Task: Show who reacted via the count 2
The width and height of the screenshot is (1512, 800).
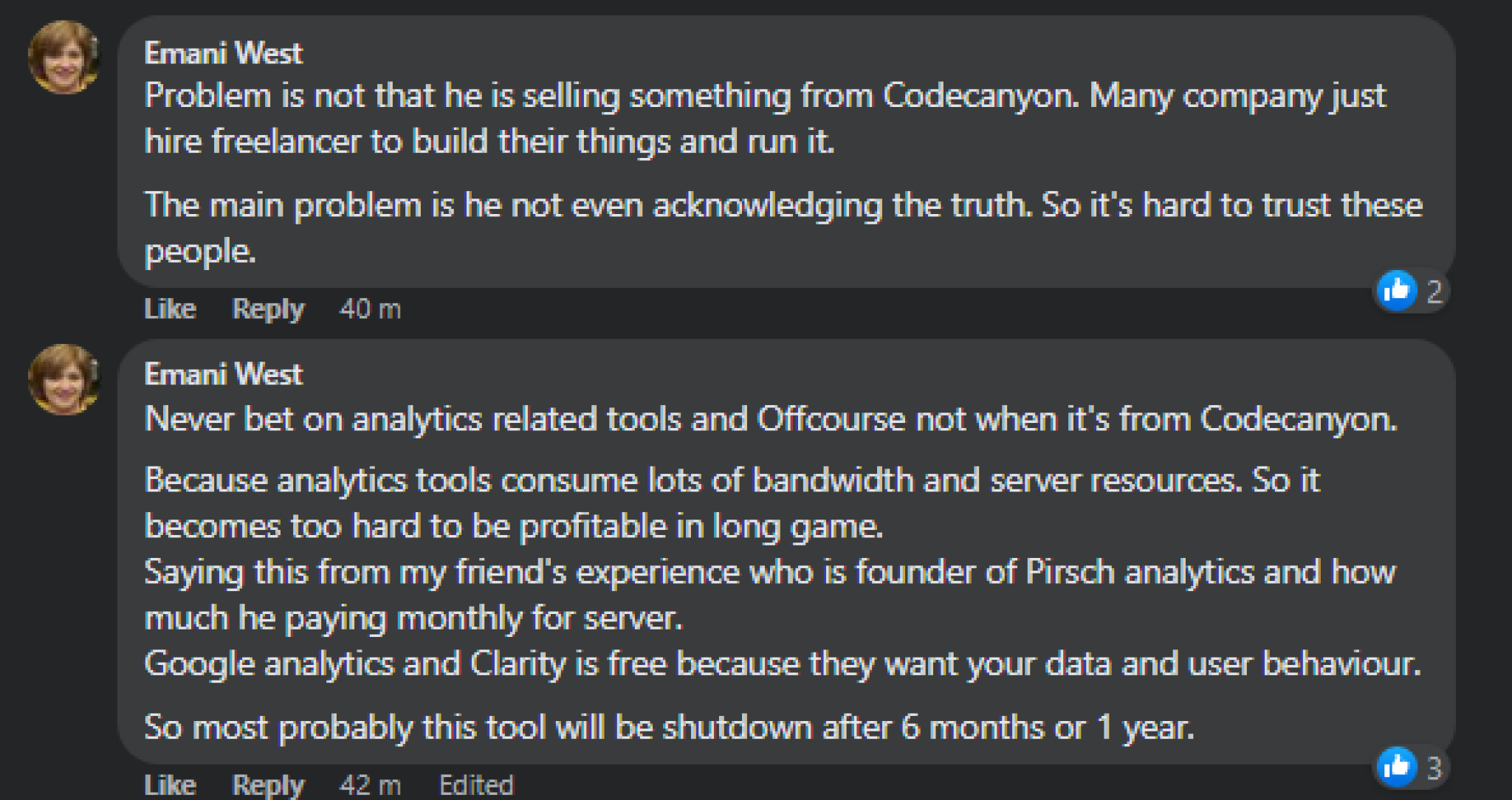Action: 1434,292
